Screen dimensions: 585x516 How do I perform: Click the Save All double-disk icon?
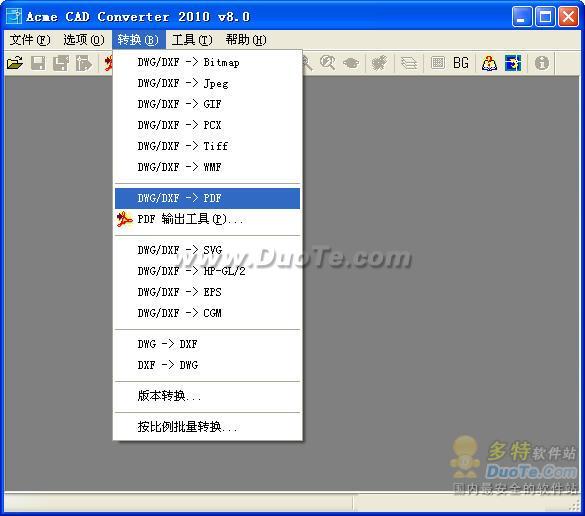61,63
